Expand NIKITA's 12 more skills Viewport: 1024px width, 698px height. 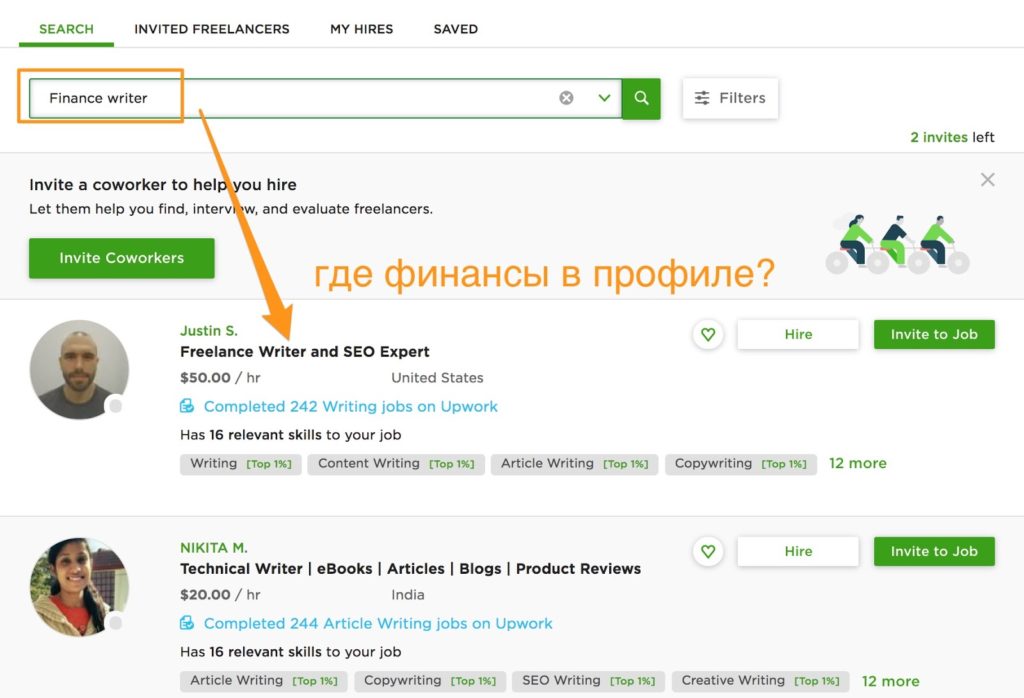(x=890, y=681)
